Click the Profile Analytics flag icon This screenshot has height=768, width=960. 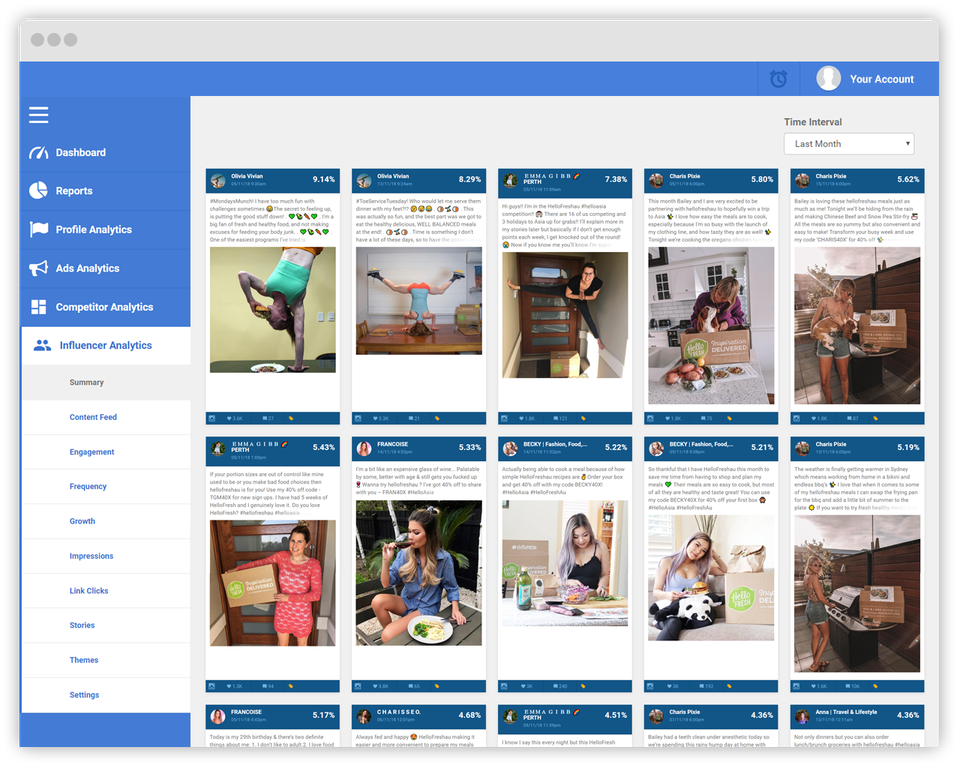pyautogui.click(x=38, y=229)
